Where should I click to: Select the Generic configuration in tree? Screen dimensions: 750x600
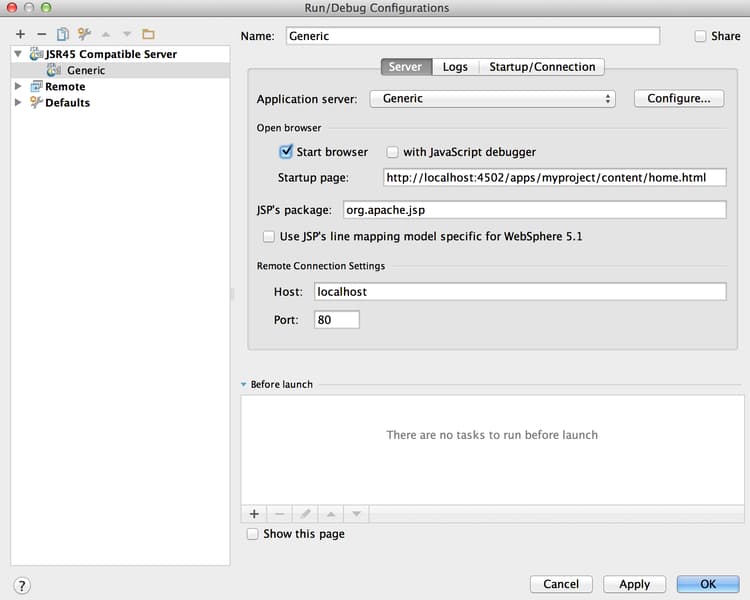coord(86,71)
